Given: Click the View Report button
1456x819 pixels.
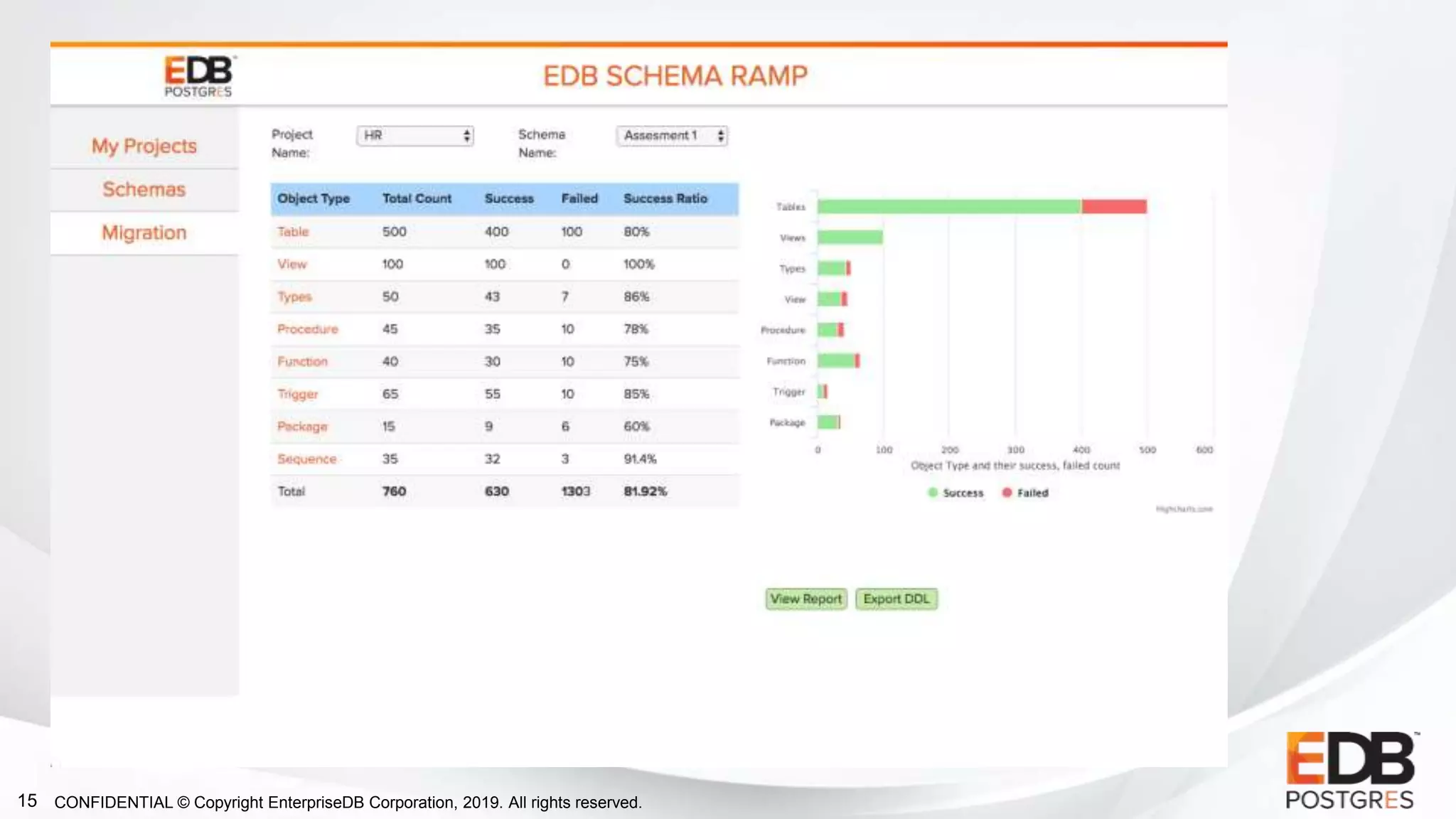Looking at the screenshot, I should coord(805,599).
